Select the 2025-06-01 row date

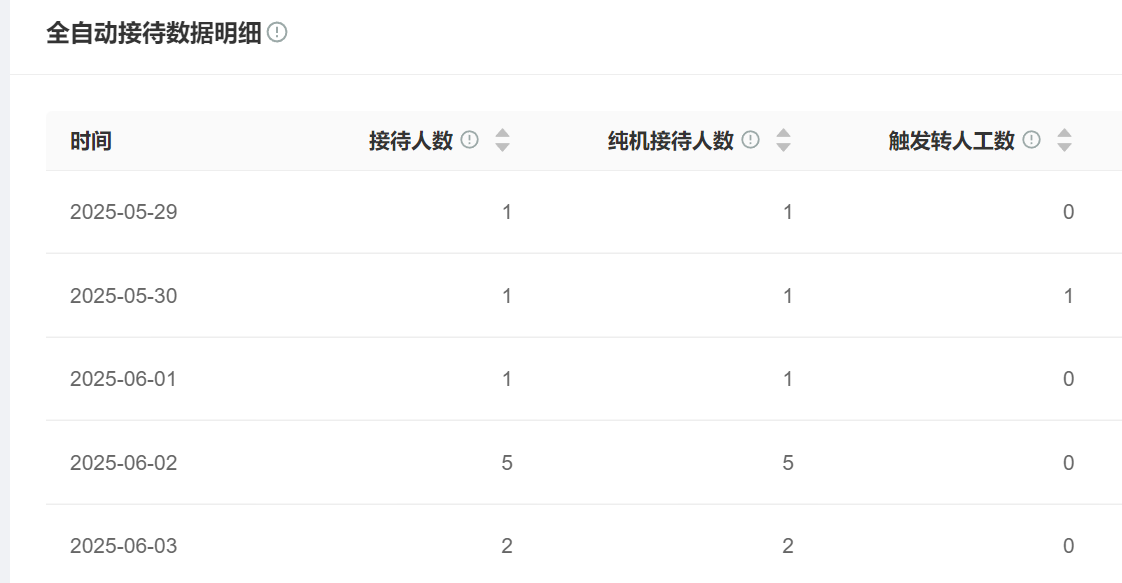click(123, 378)
